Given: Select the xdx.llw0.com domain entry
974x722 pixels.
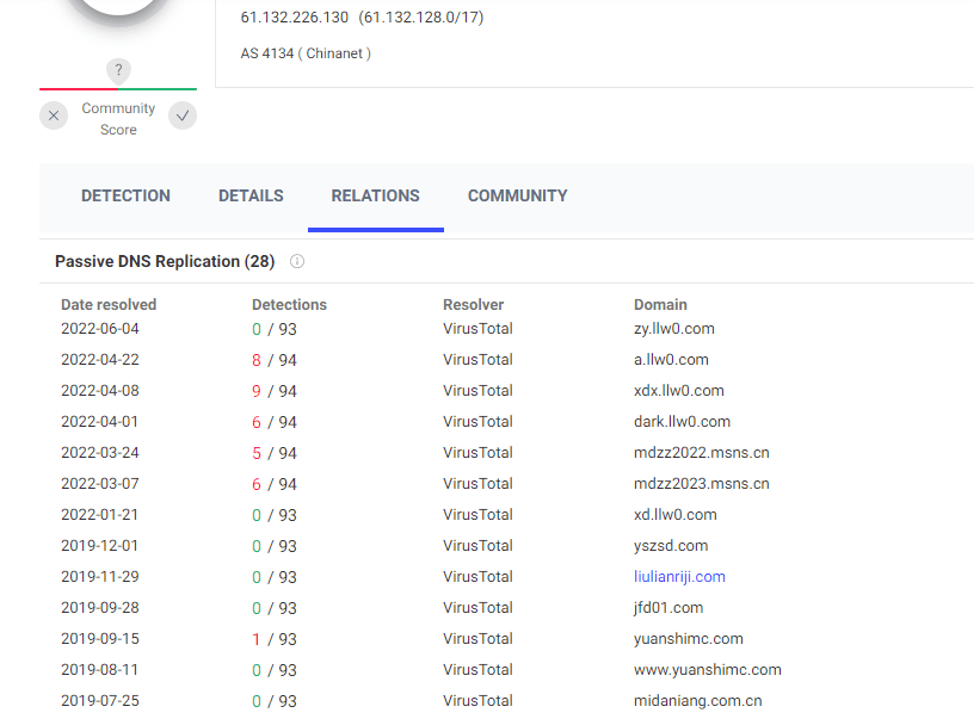Looking at the screenshot, I should tap(679, 391).
